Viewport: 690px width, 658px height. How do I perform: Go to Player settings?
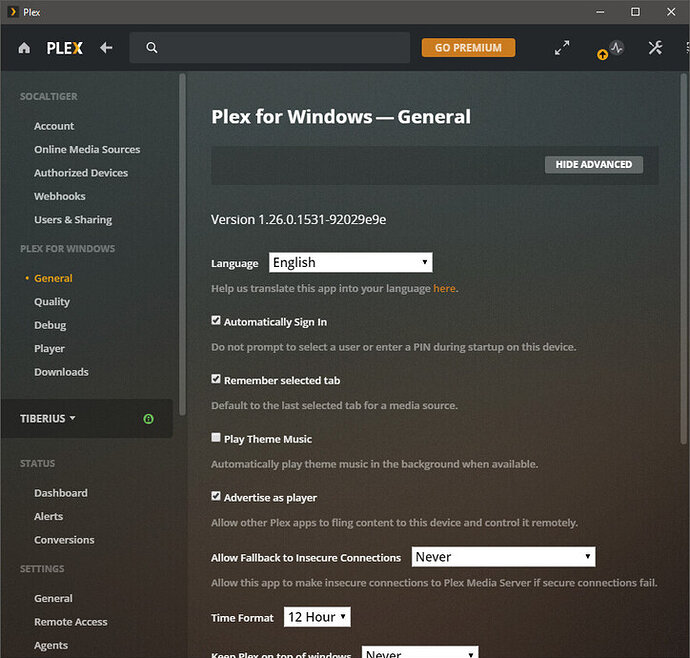(49, 348)
